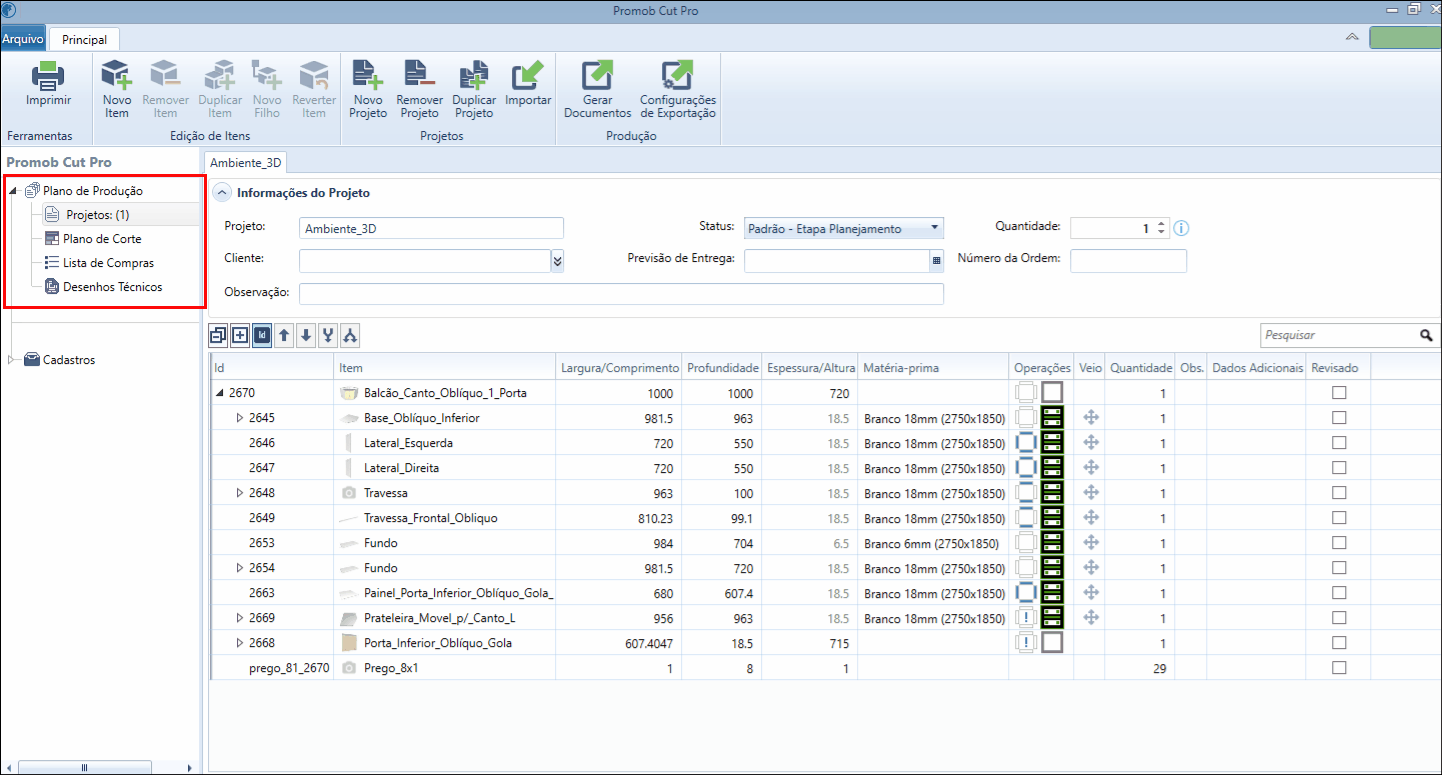The image size is (1442, 775).
Task: Toggle the Id view button in the table toolbar
Action: point(262,336)
